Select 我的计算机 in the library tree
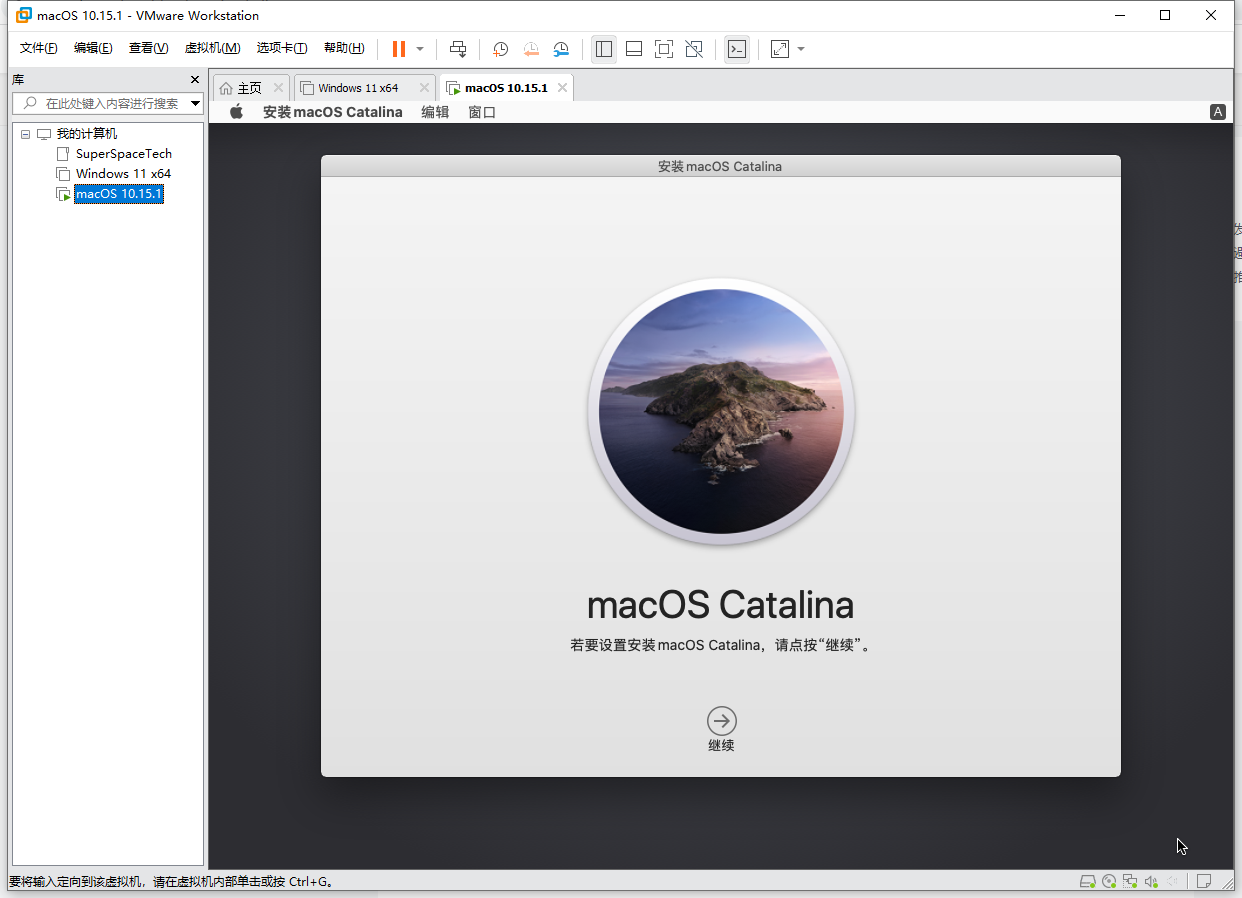1242x898 pixels. 86,134
